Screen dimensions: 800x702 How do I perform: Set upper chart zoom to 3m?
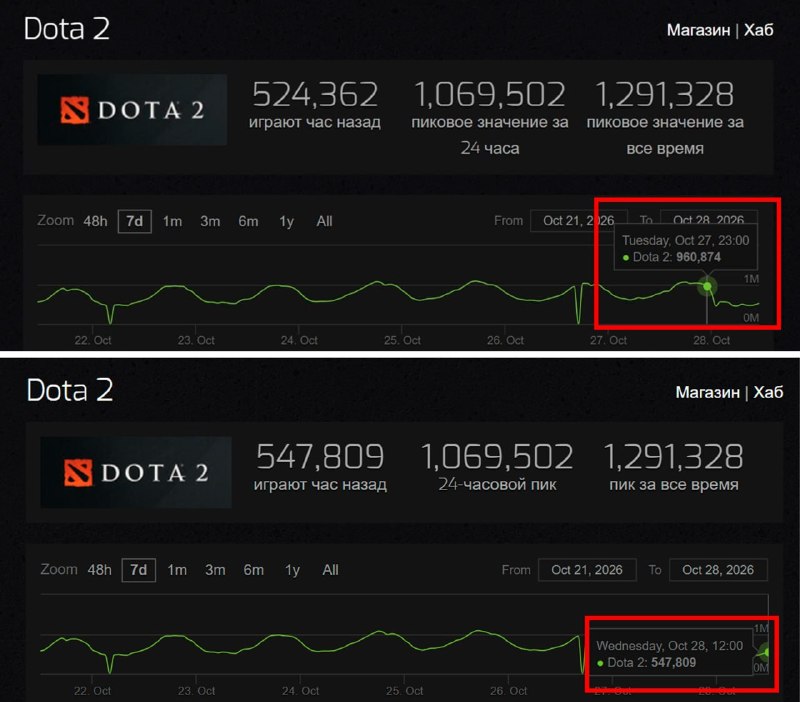(210, 221)
